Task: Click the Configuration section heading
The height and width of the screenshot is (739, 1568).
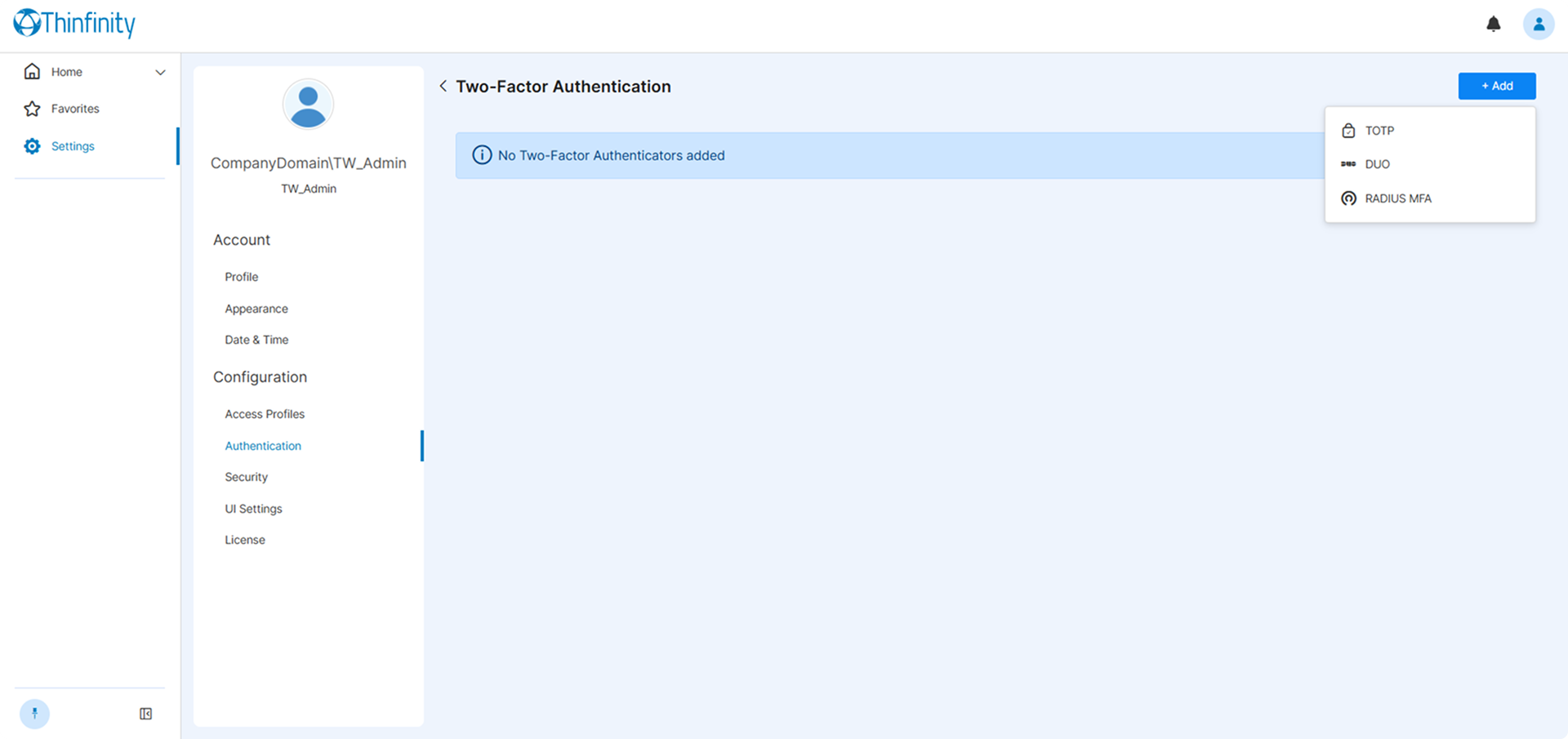Action: point(260,377)
